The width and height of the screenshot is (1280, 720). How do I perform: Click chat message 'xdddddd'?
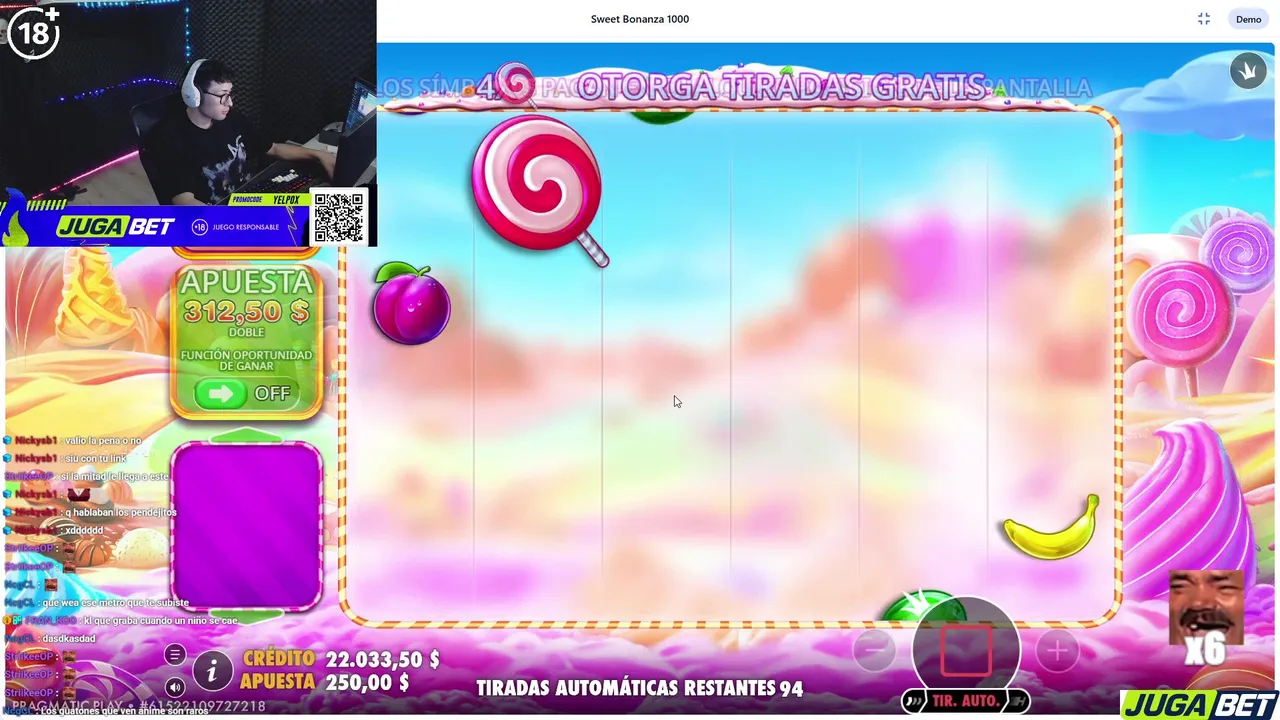coord(84,530)
